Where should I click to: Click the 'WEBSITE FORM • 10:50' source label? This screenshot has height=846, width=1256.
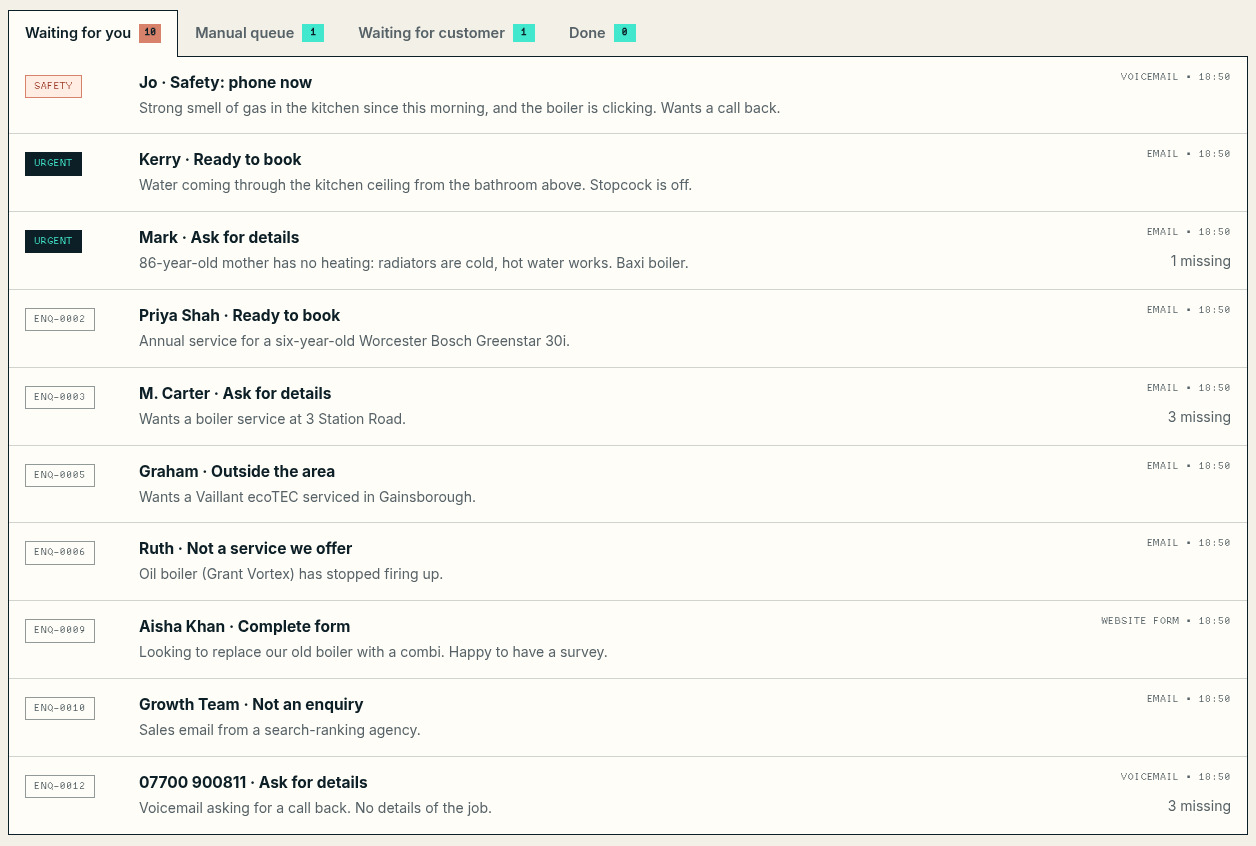1166,621
